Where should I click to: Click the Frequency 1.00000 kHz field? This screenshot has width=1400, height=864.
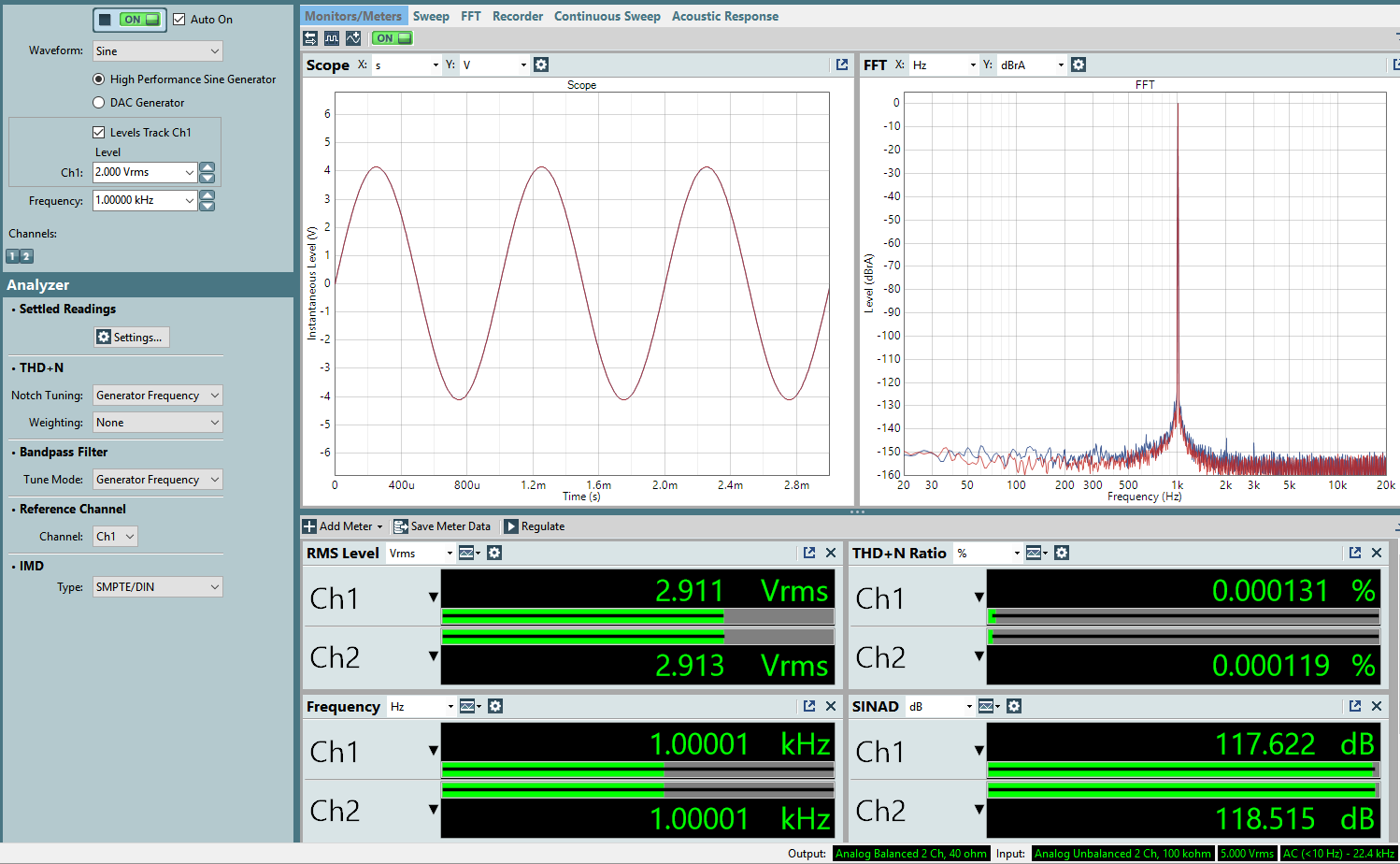coord(145,200)
